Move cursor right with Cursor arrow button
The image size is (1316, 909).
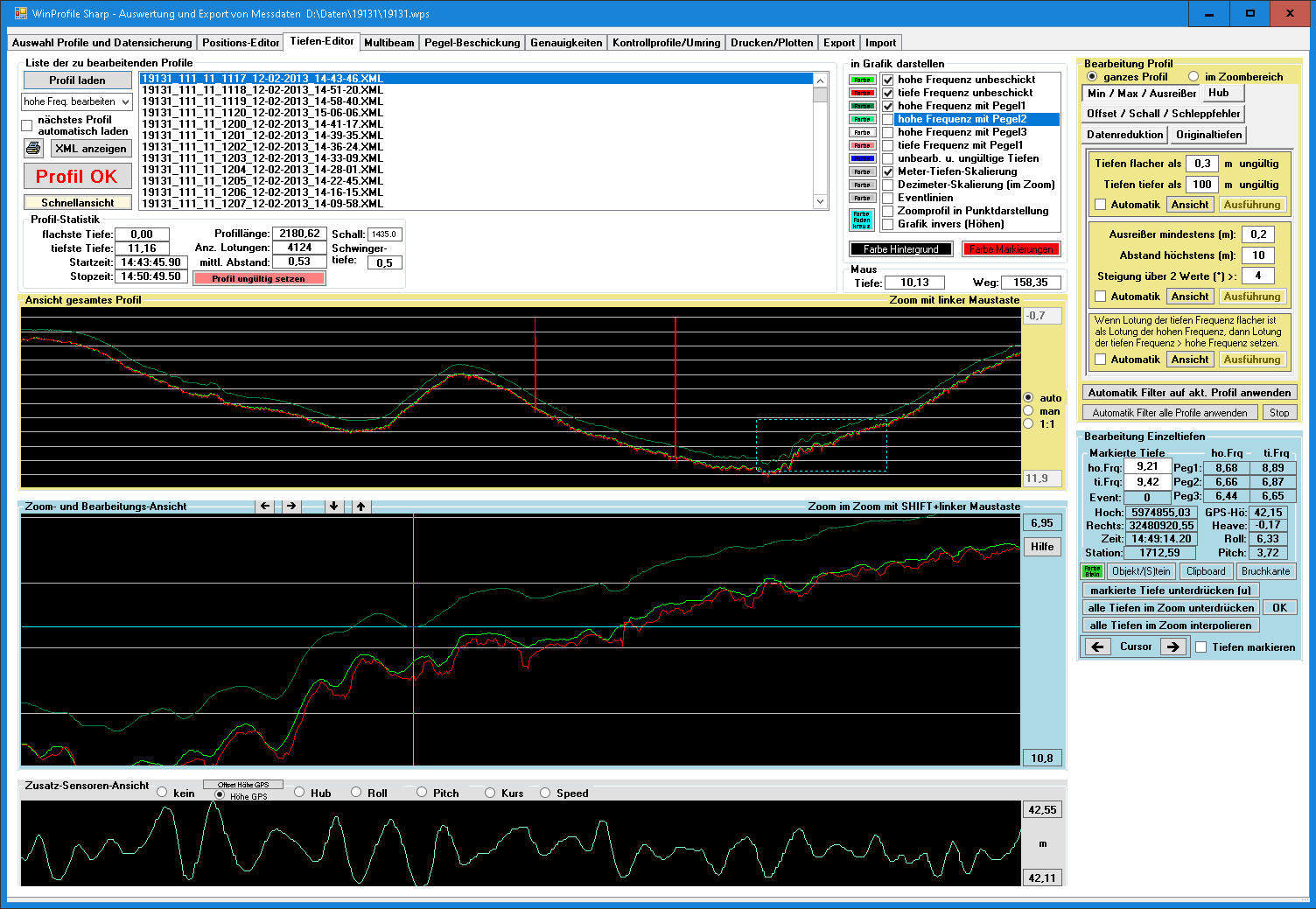pos(1173,647)
